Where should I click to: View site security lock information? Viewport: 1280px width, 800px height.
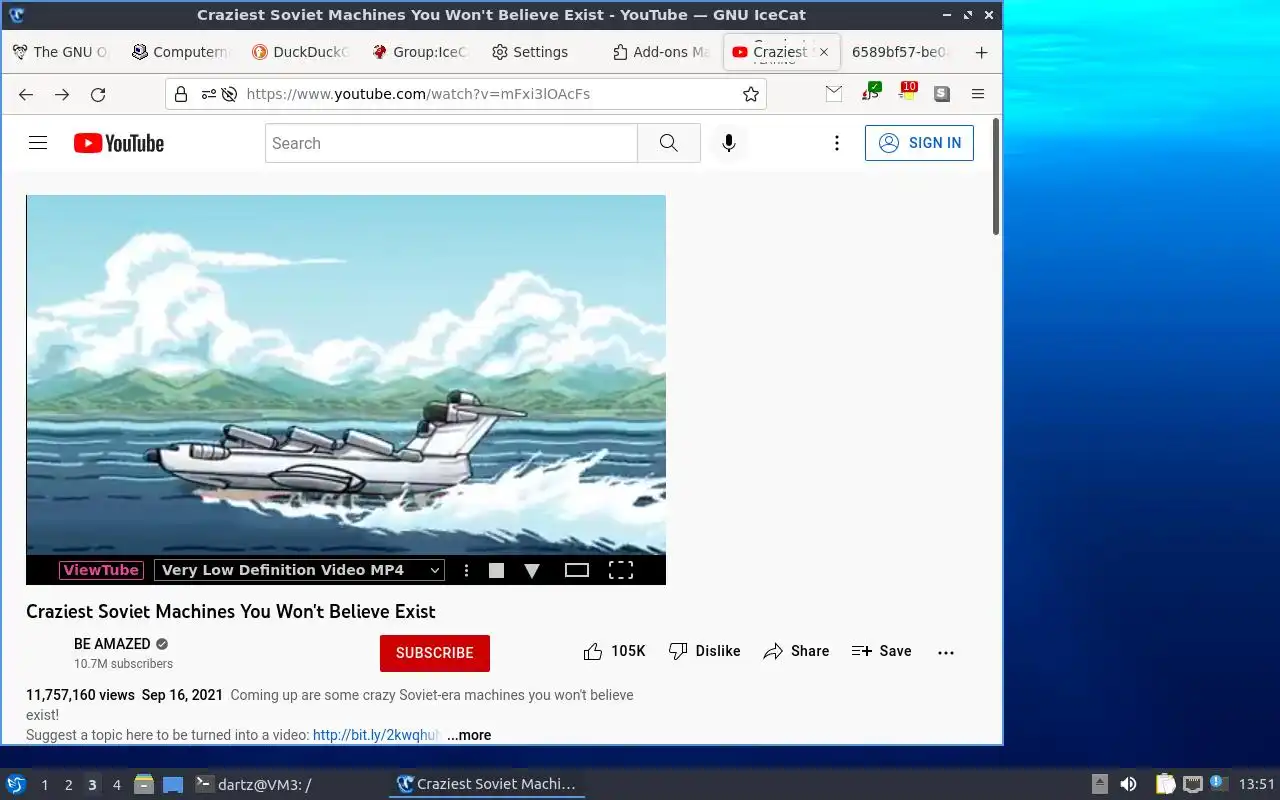coord(181,94)
